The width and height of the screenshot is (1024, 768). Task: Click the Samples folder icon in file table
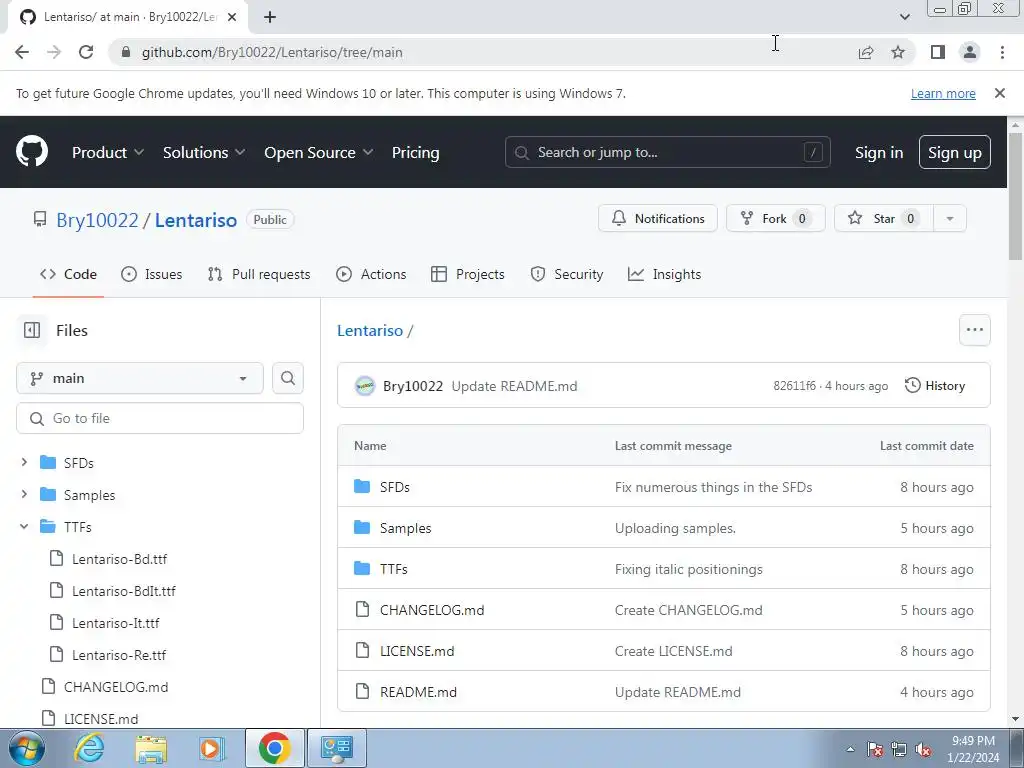pyautogui.click(x=362, y=528)
